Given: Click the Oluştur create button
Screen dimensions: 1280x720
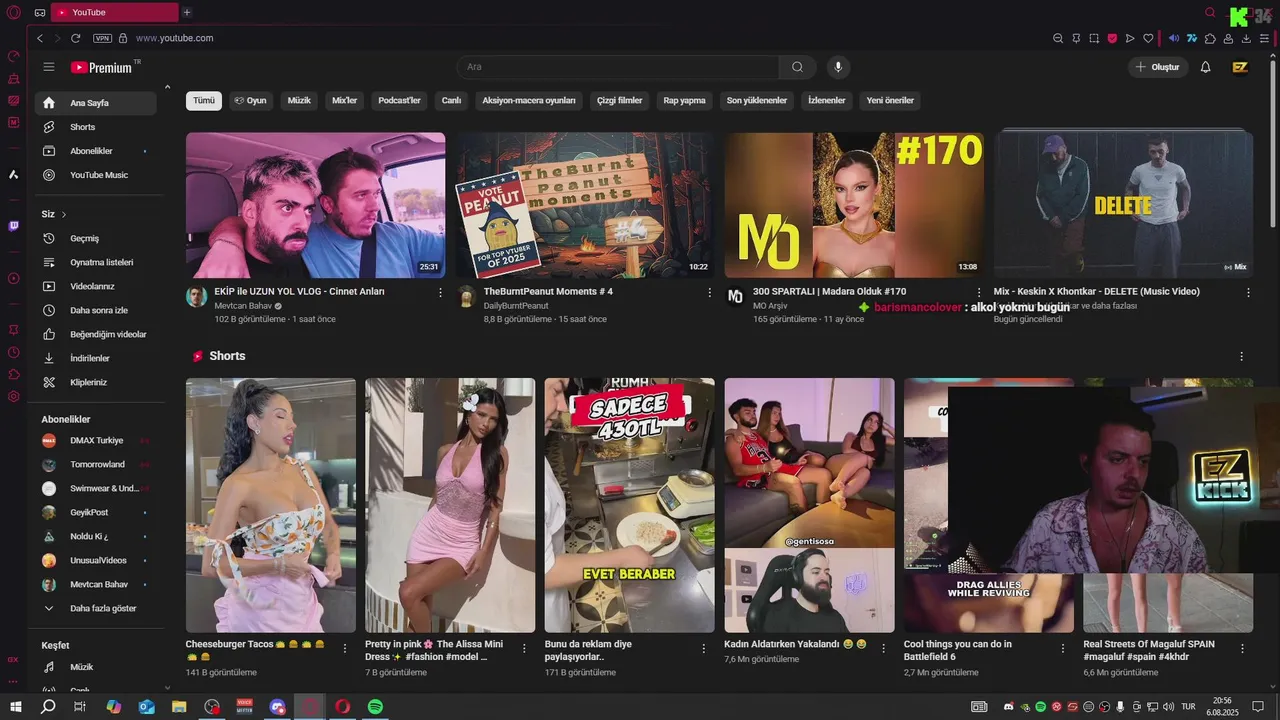Looking at the screenshot, I should 1157,67.
